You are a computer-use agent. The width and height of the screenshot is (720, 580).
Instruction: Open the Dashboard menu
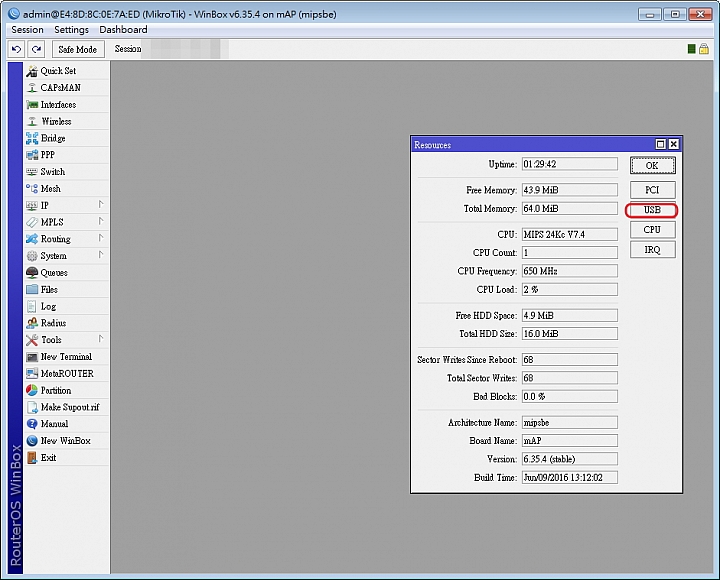pos(122,30)
